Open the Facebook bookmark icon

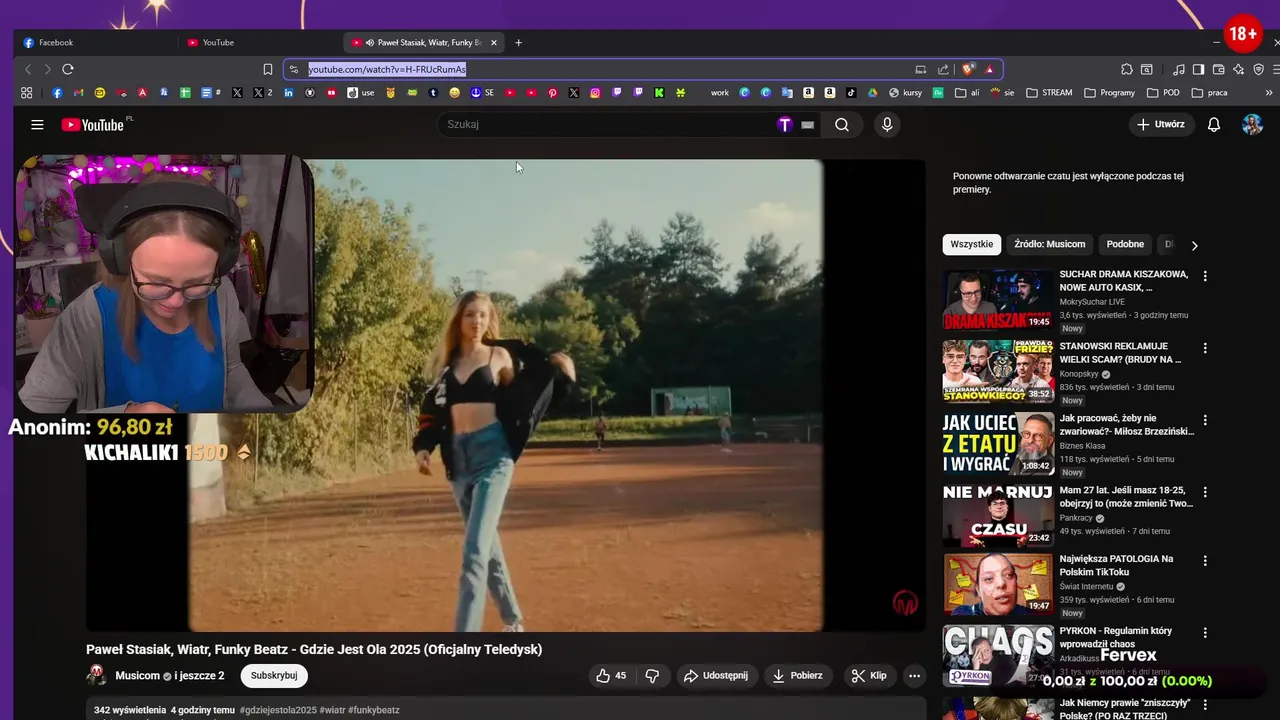click(57, 93)
